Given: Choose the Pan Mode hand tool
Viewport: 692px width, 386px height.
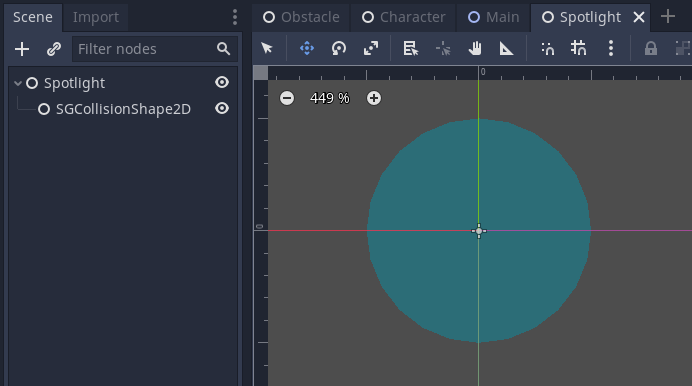Looking at the screenshot, I should [x=475, y=48].
